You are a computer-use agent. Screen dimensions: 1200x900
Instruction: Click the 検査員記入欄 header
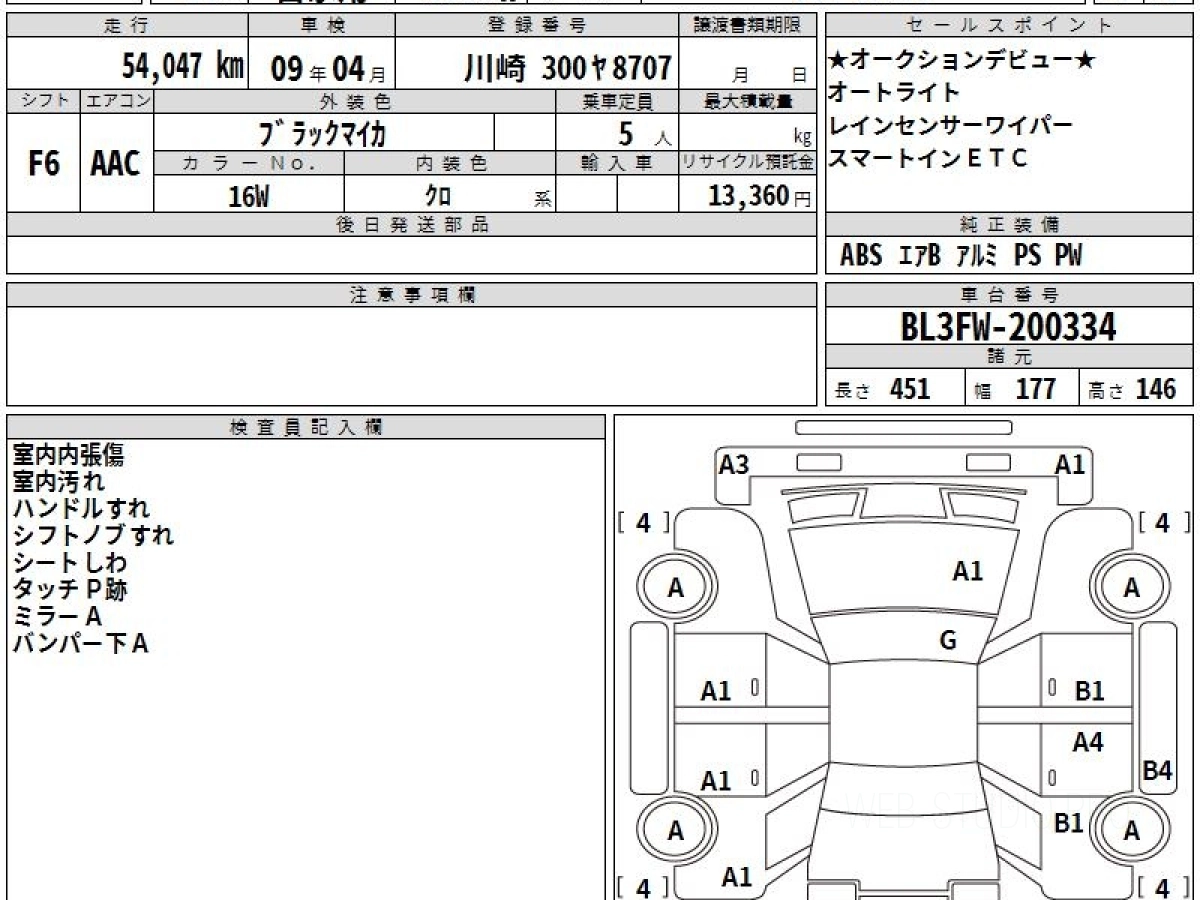pos(306,427)
